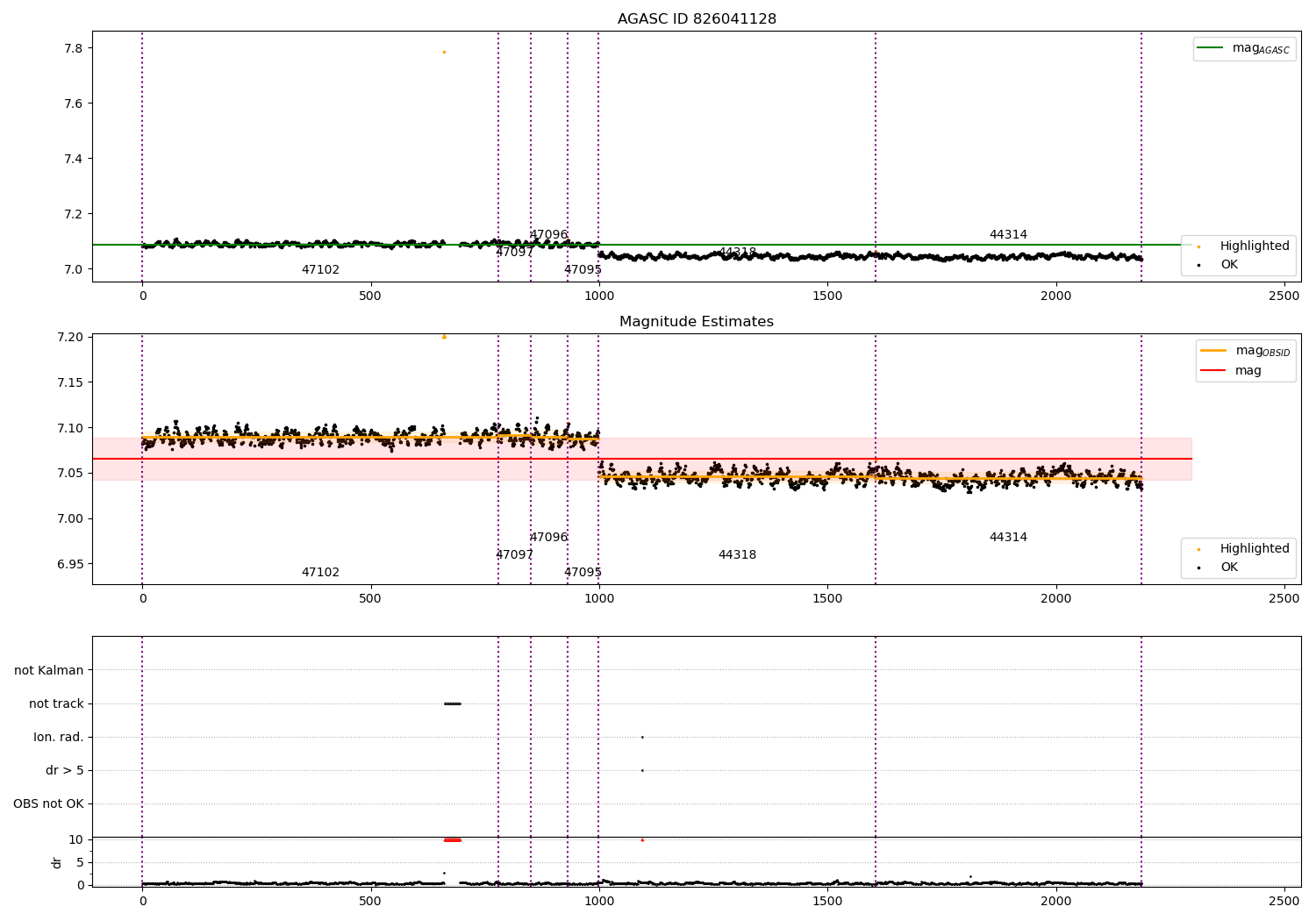
Task: Click obsid label 47096 in Magnitude Estimates plot
Action: [x=548, y=537]
